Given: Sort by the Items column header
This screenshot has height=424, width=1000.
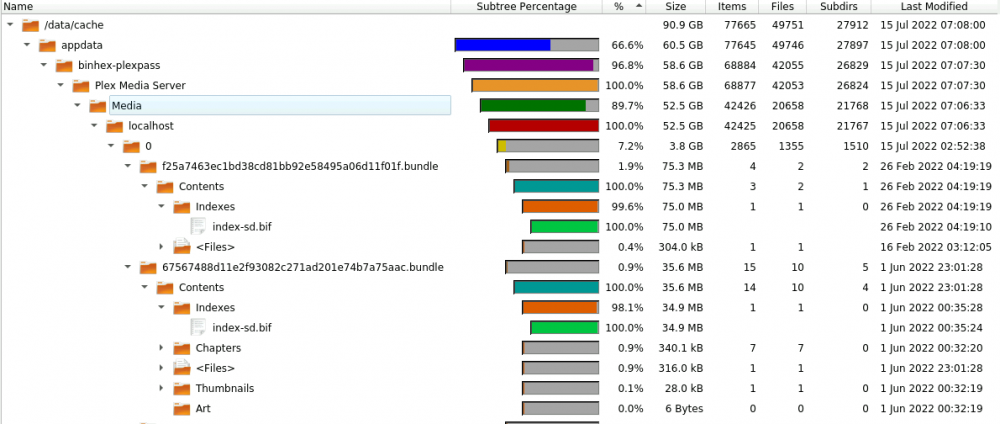Looking at the screenshot, I should 732,6.
